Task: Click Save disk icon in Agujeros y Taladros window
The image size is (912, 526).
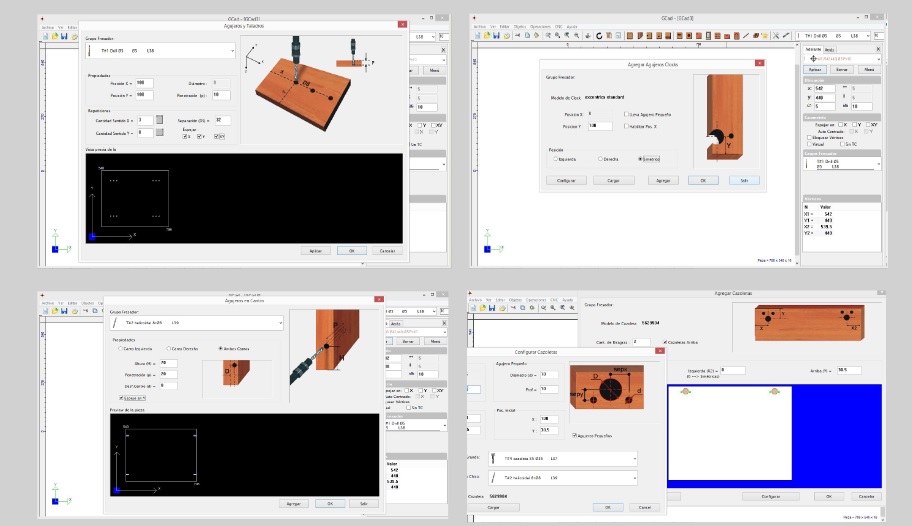Action: [x=64, y=36]
